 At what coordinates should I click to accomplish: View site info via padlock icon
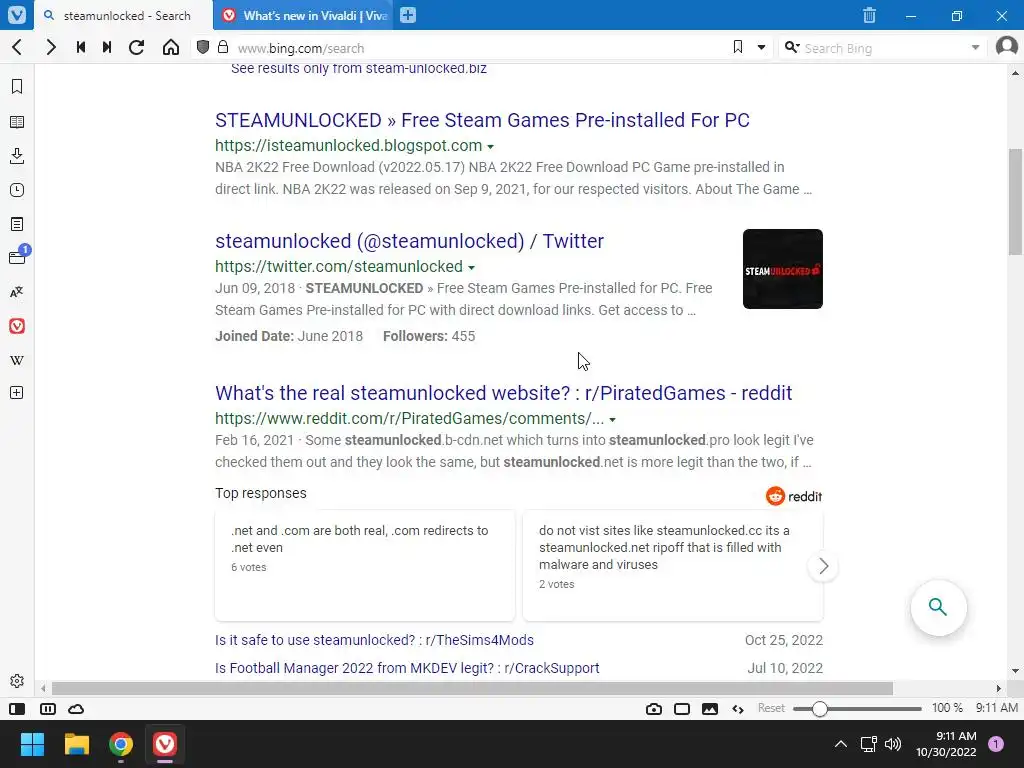coord(223,47)
